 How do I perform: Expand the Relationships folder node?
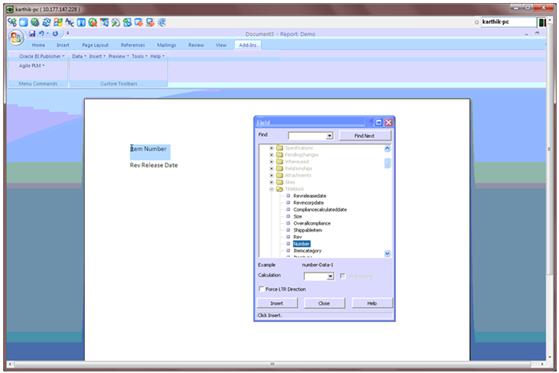[x=271, y=168]
